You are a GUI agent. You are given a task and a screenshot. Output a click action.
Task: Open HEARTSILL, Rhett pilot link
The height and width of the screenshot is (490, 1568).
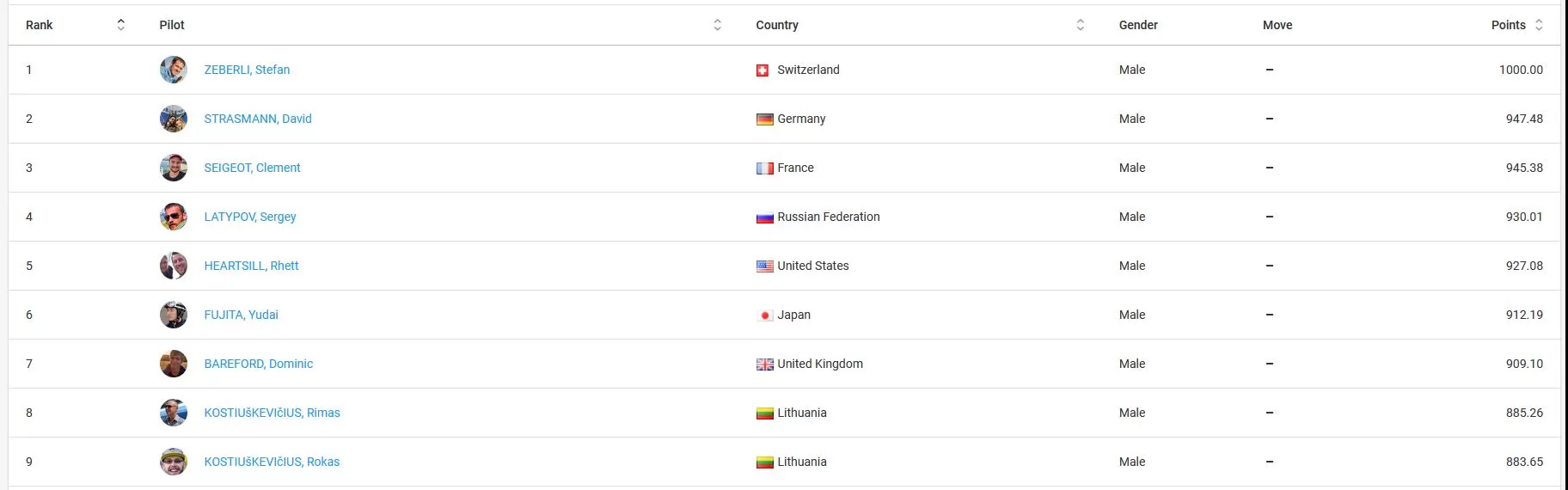click(x=251, y=266)
